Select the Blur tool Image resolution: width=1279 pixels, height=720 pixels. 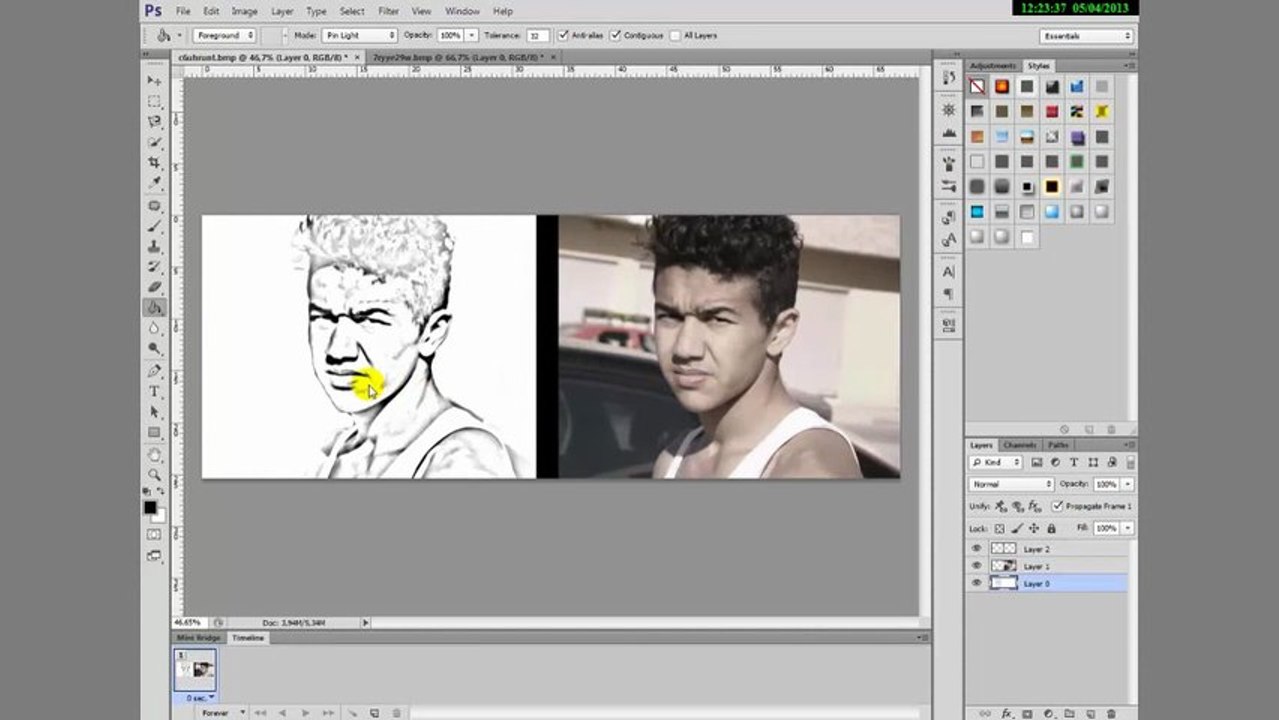[154, 328]
